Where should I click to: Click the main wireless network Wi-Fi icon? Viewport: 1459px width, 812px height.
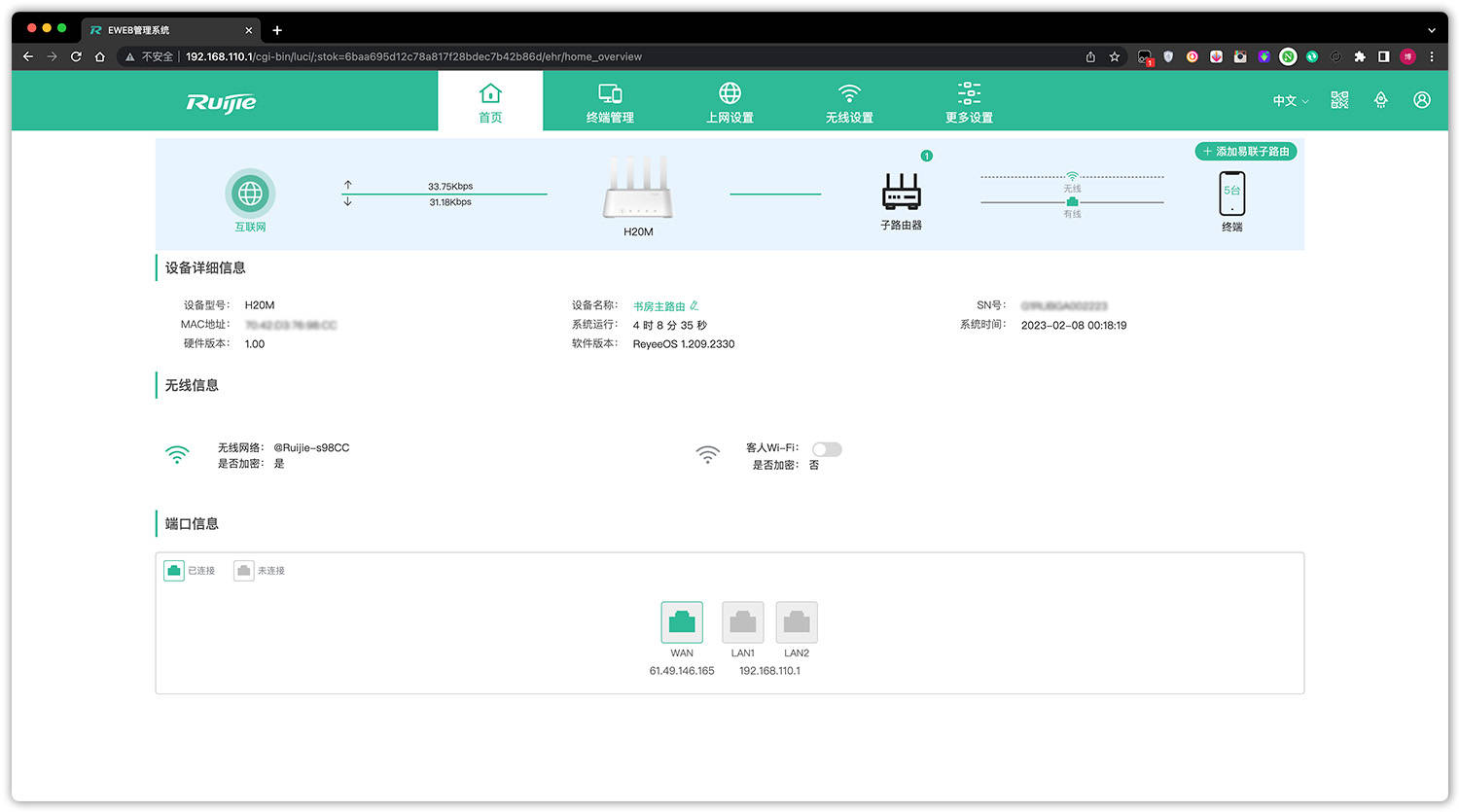pyautogui.click(x=177, y=454)
